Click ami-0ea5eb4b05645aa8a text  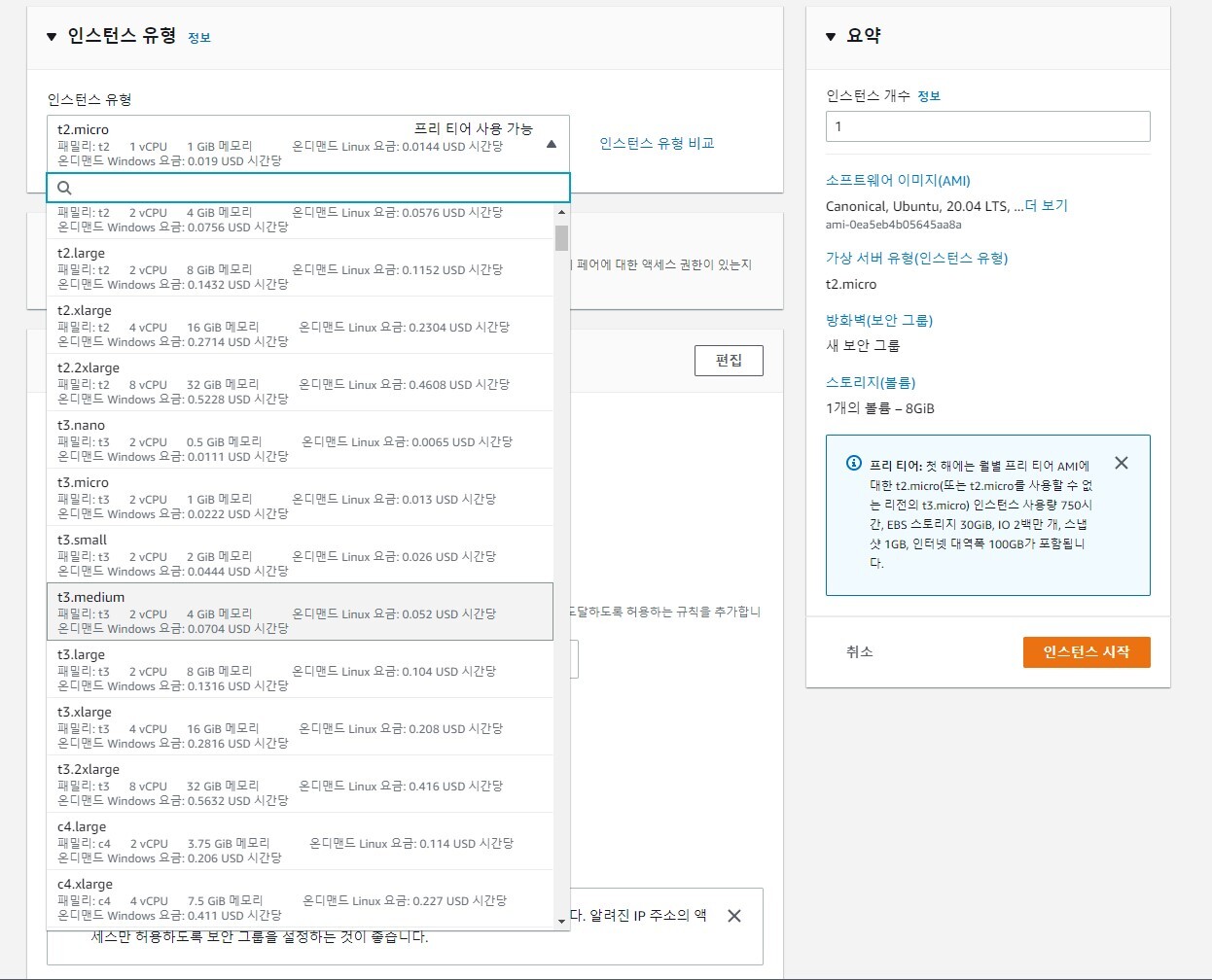pos(894,225)
